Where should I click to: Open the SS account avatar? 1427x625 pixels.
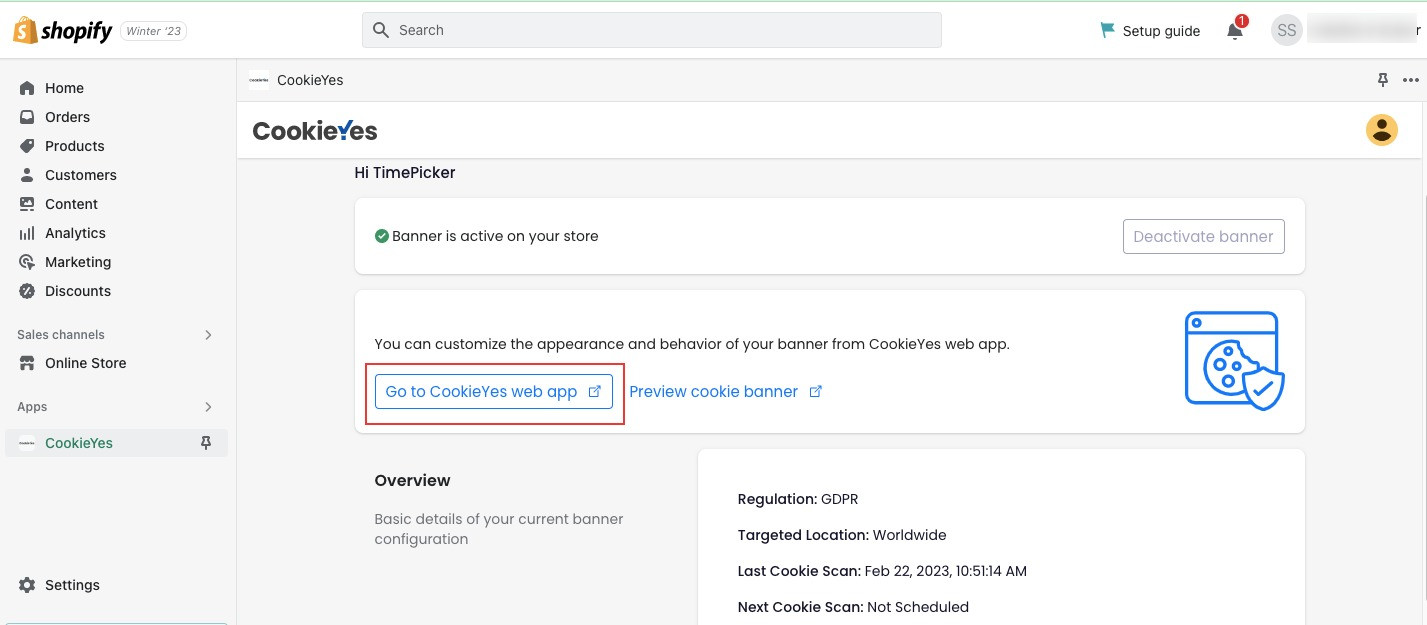[1287, 30]
